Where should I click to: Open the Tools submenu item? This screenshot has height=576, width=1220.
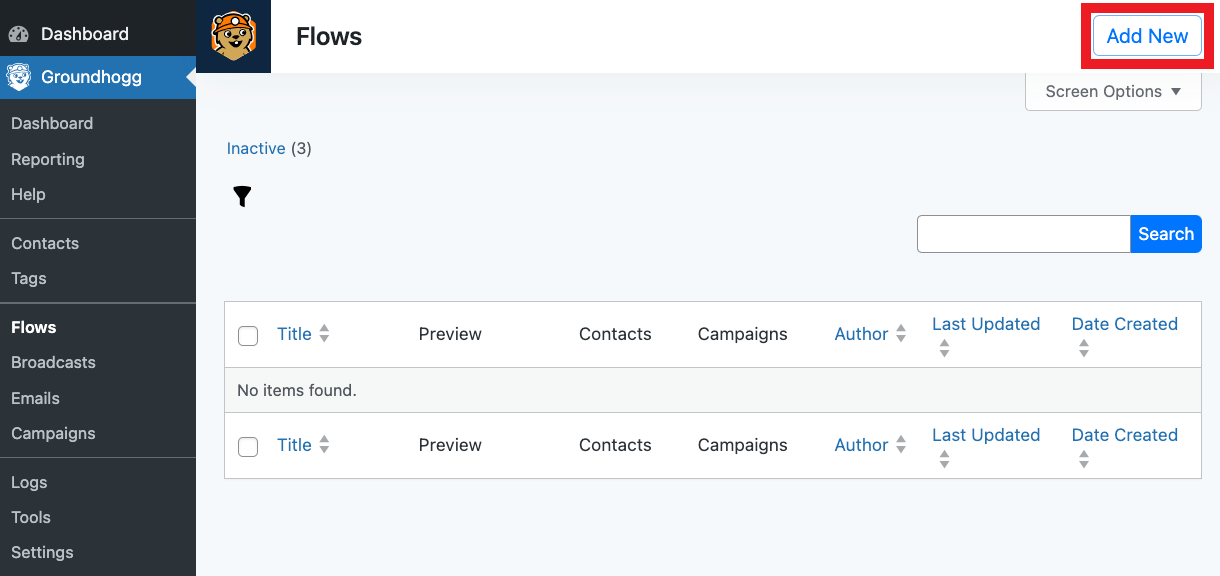(x=31, y=517)
